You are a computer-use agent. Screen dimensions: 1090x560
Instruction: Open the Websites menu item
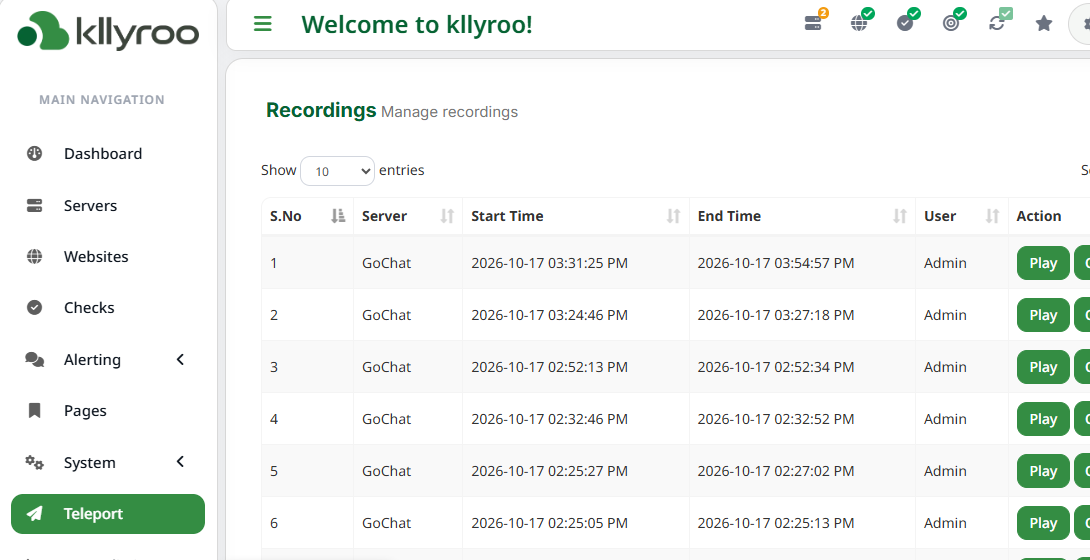pyautogui.click(x=108, y=256)
